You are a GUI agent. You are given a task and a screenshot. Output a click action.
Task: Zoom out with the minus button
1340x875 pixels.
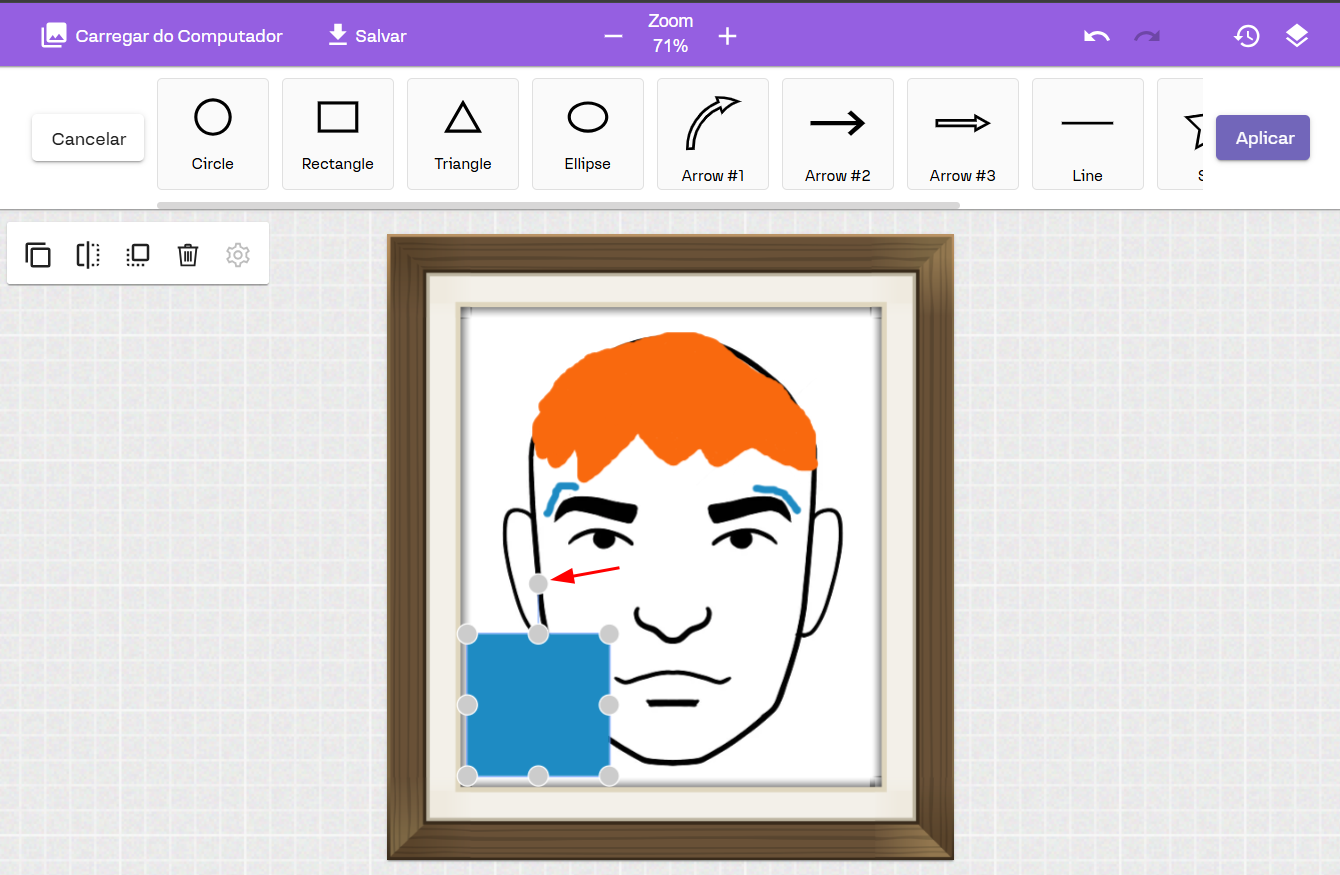(x=613, y=37)
